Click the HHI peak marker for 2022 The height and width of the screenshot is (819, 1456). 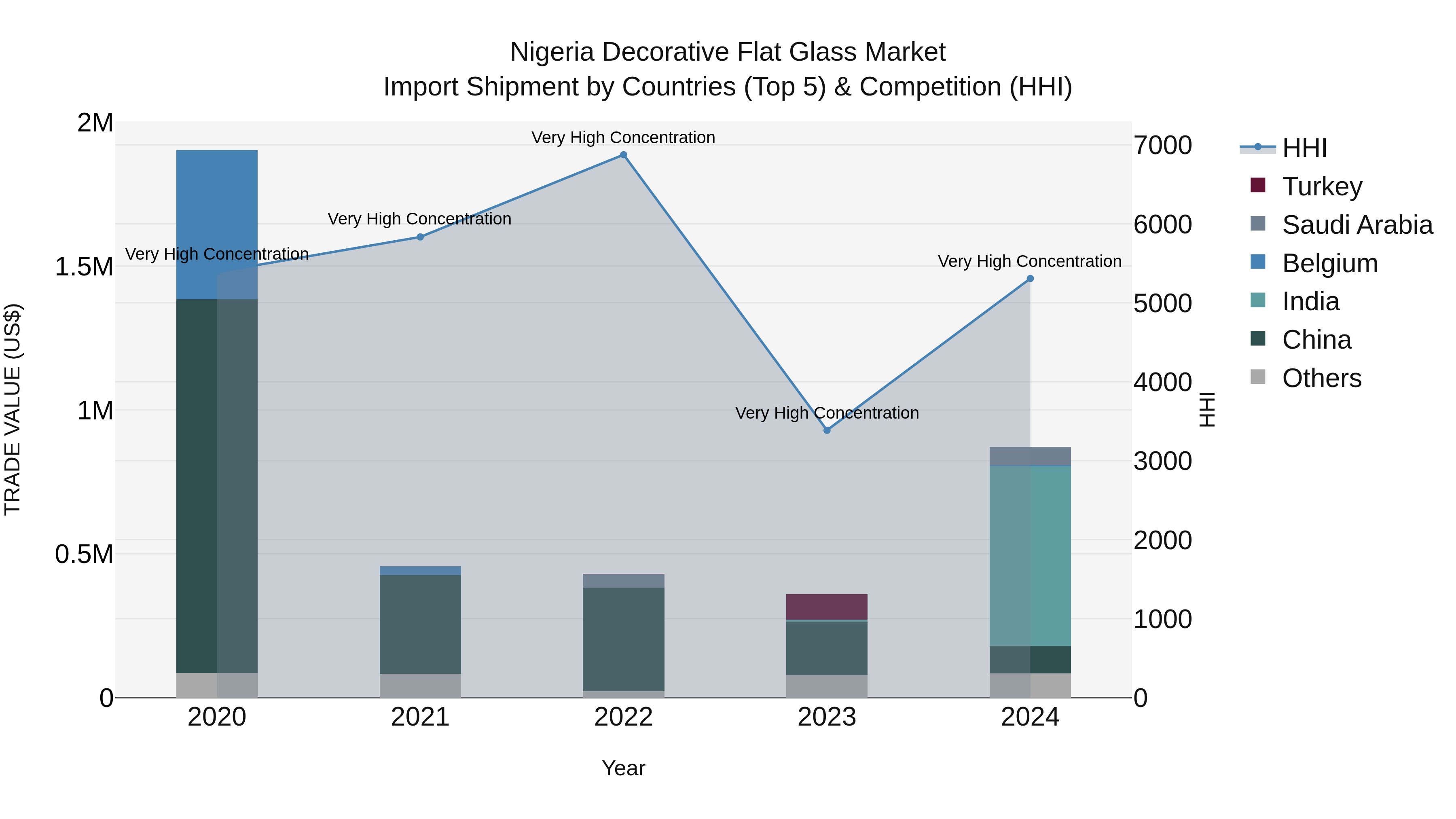pos(623,155)
